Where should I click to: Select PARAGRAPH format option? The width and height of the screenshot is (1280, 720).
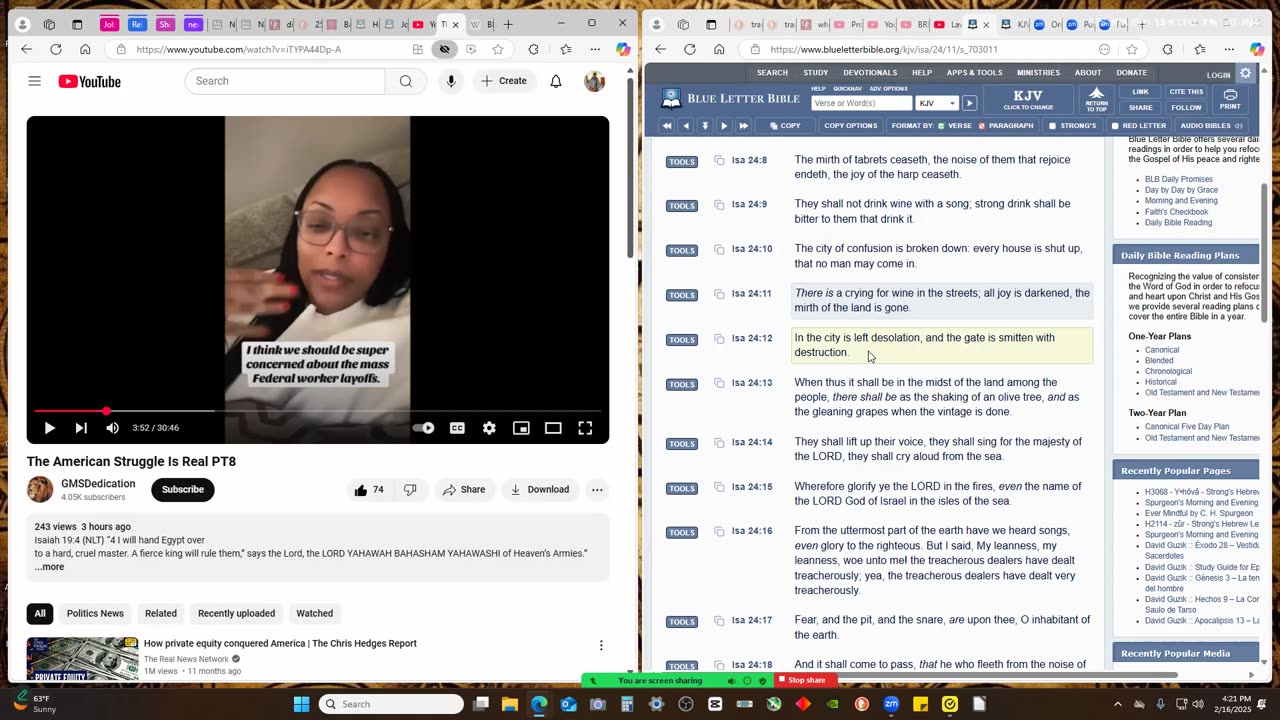point(1005,126)
